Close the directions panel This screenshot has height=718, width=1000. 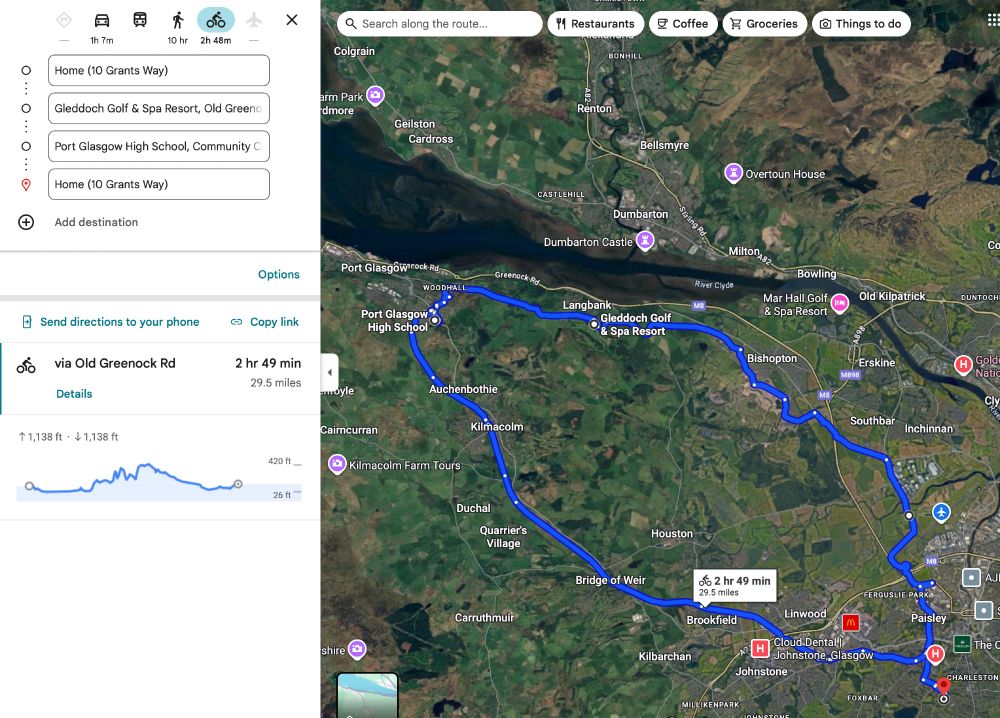291,20
